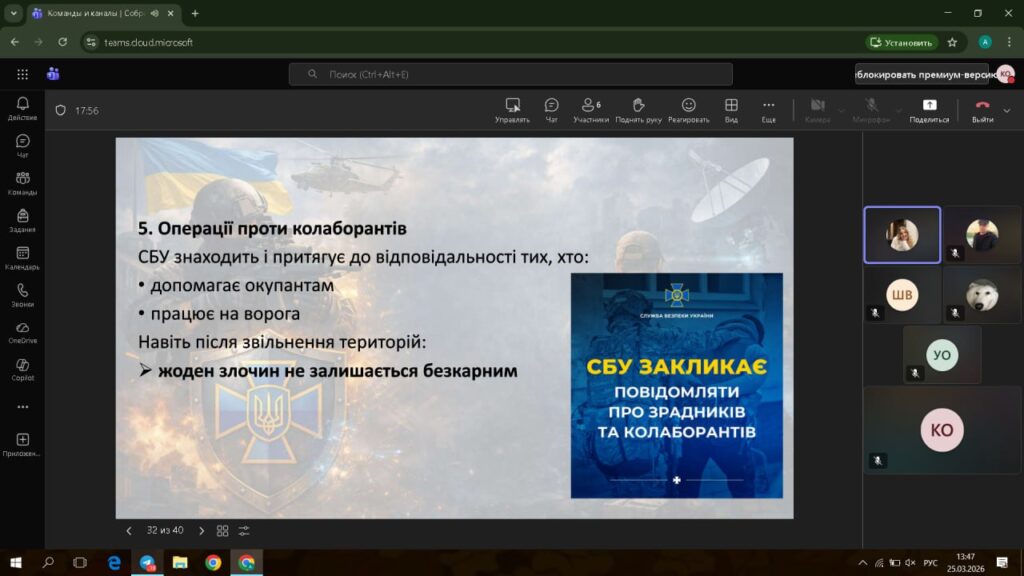Open the Calendar in left sidebar
Image resolution: width=1024 pixels, height=576 pixels.
22,258
